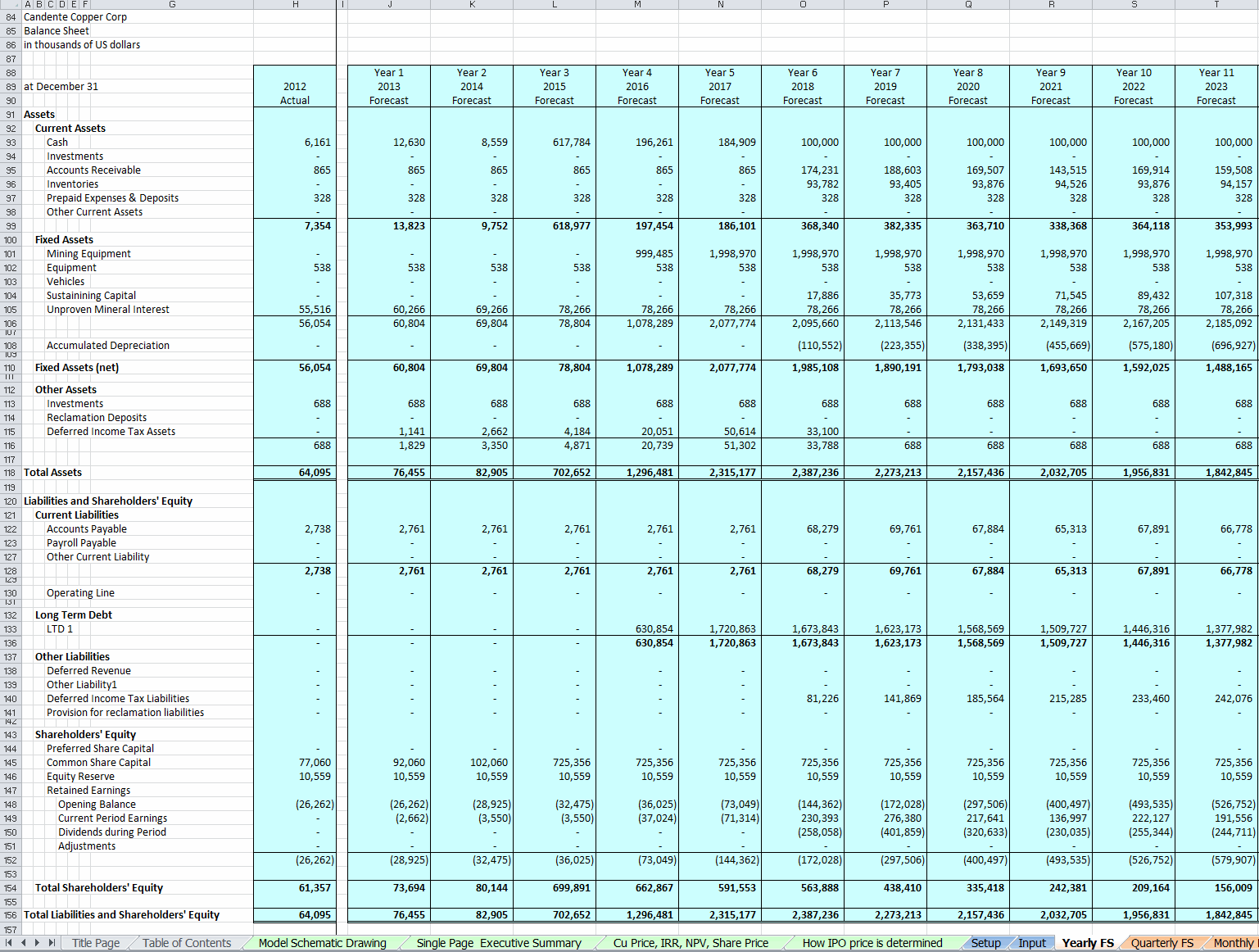Select column P header
This screenshot has width=1259, height=952.
coord(885,5)
